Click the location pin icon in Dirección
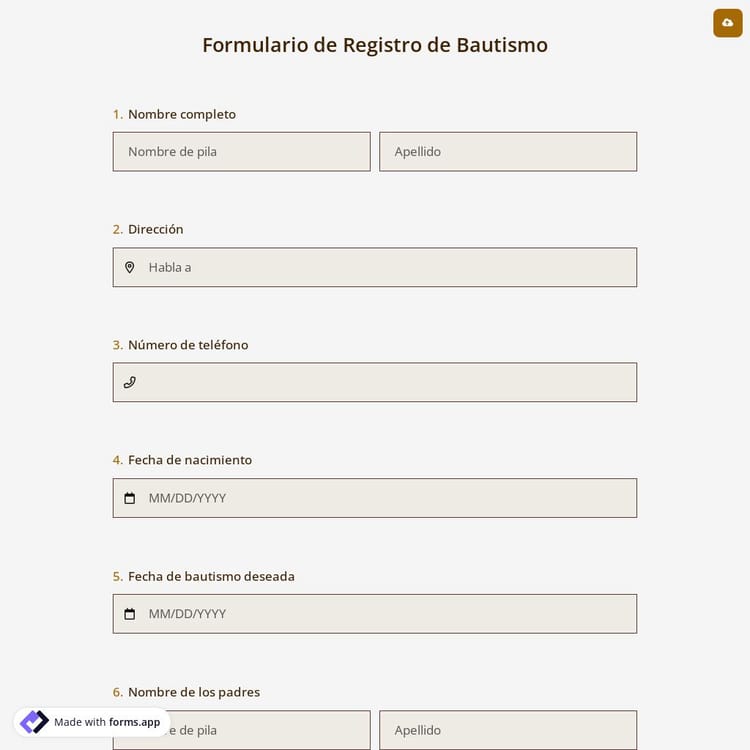 click(x=129, y=267)
